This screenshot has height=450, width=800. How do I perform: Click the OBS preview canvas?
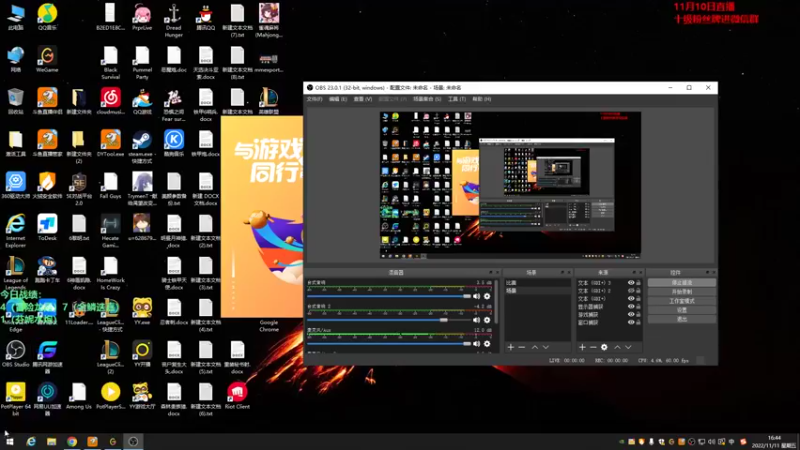(x=510, y=185)
